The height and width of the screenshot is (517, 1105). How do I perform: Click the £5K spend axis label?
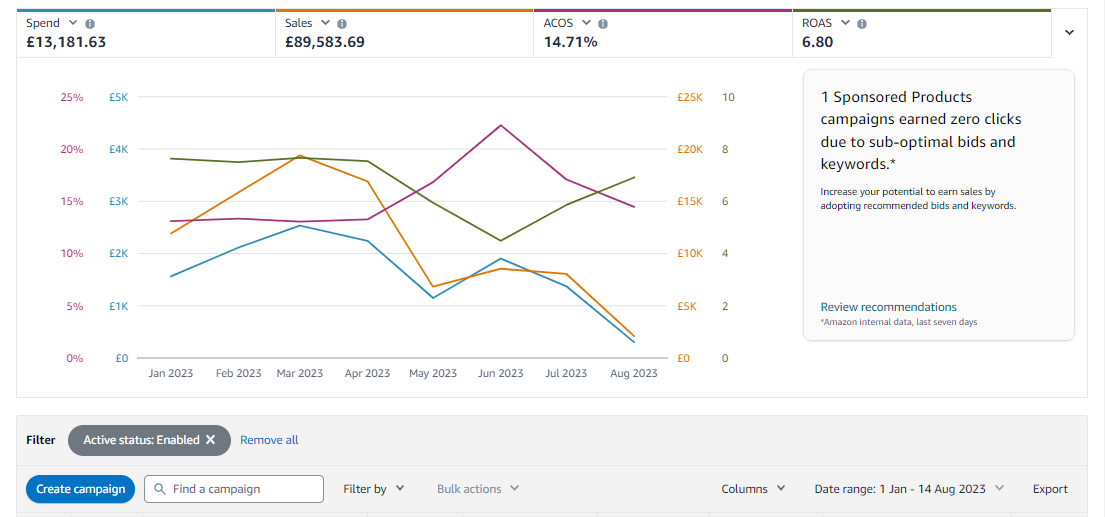(x=120, y=97)
